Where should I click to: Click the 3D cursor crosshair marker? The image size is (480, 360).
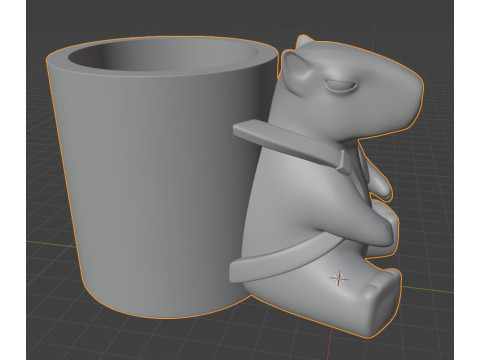click(x=339, y=277)
